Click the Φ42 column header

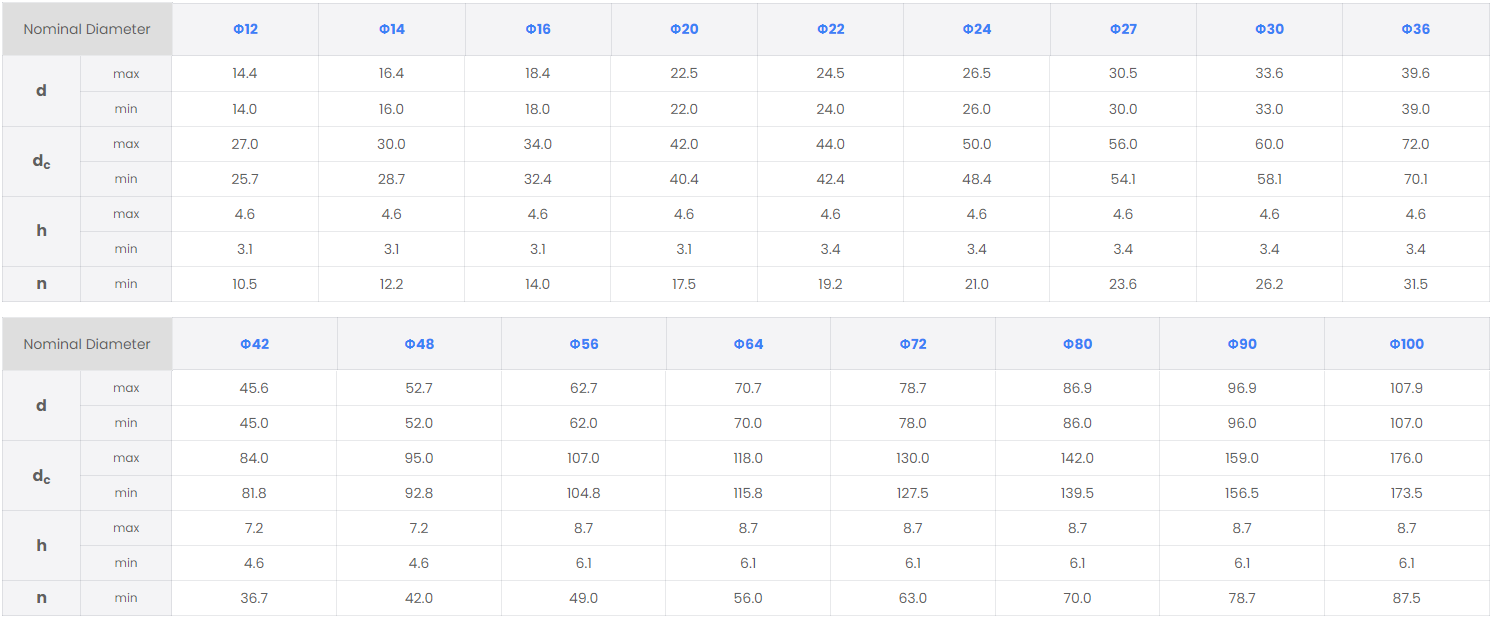click(x=254, y=344)
